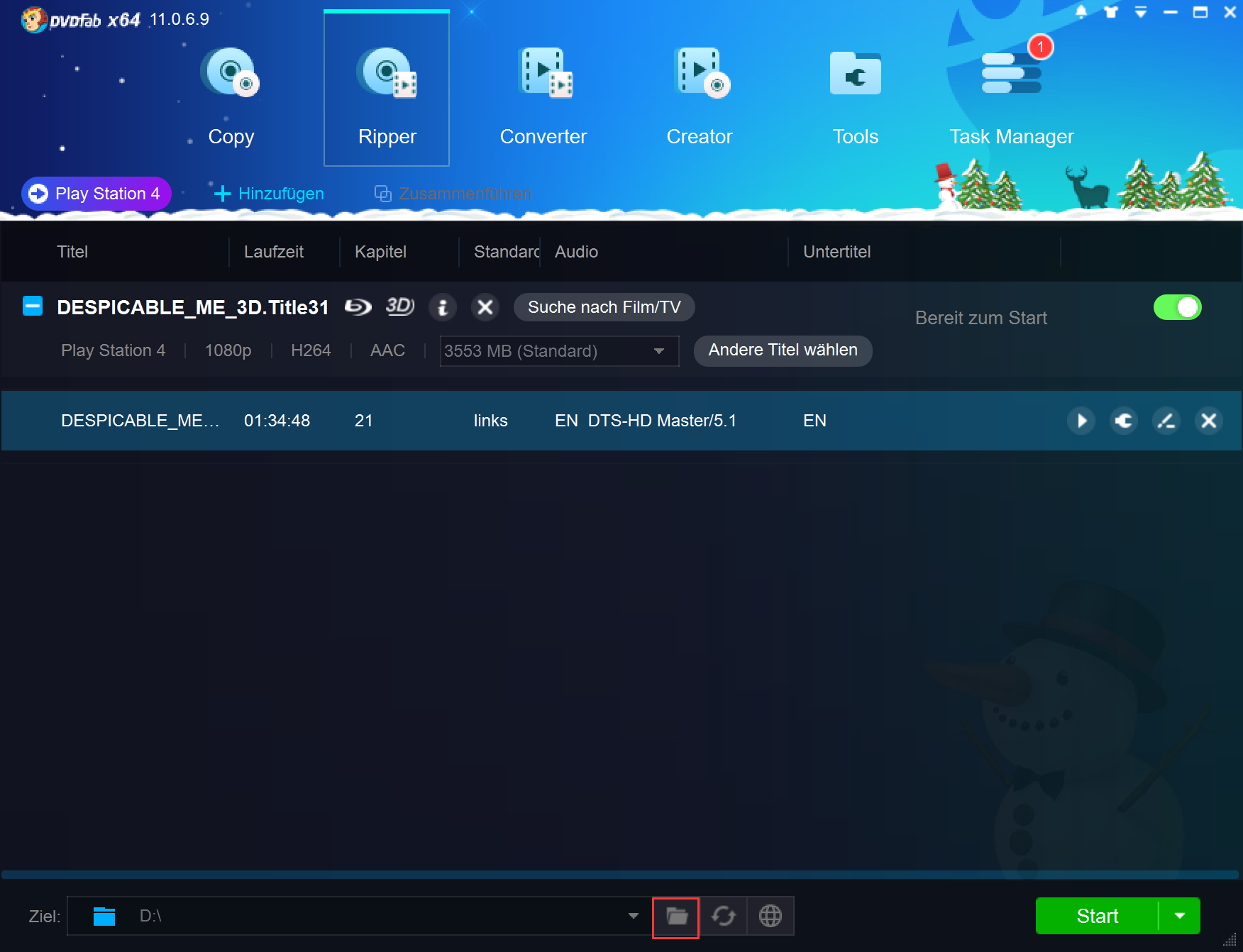The width and height of the screenshot is (1243, 952).
Task: Click the Standard column header
Action: pyautogui.click(x=507, y=252)
